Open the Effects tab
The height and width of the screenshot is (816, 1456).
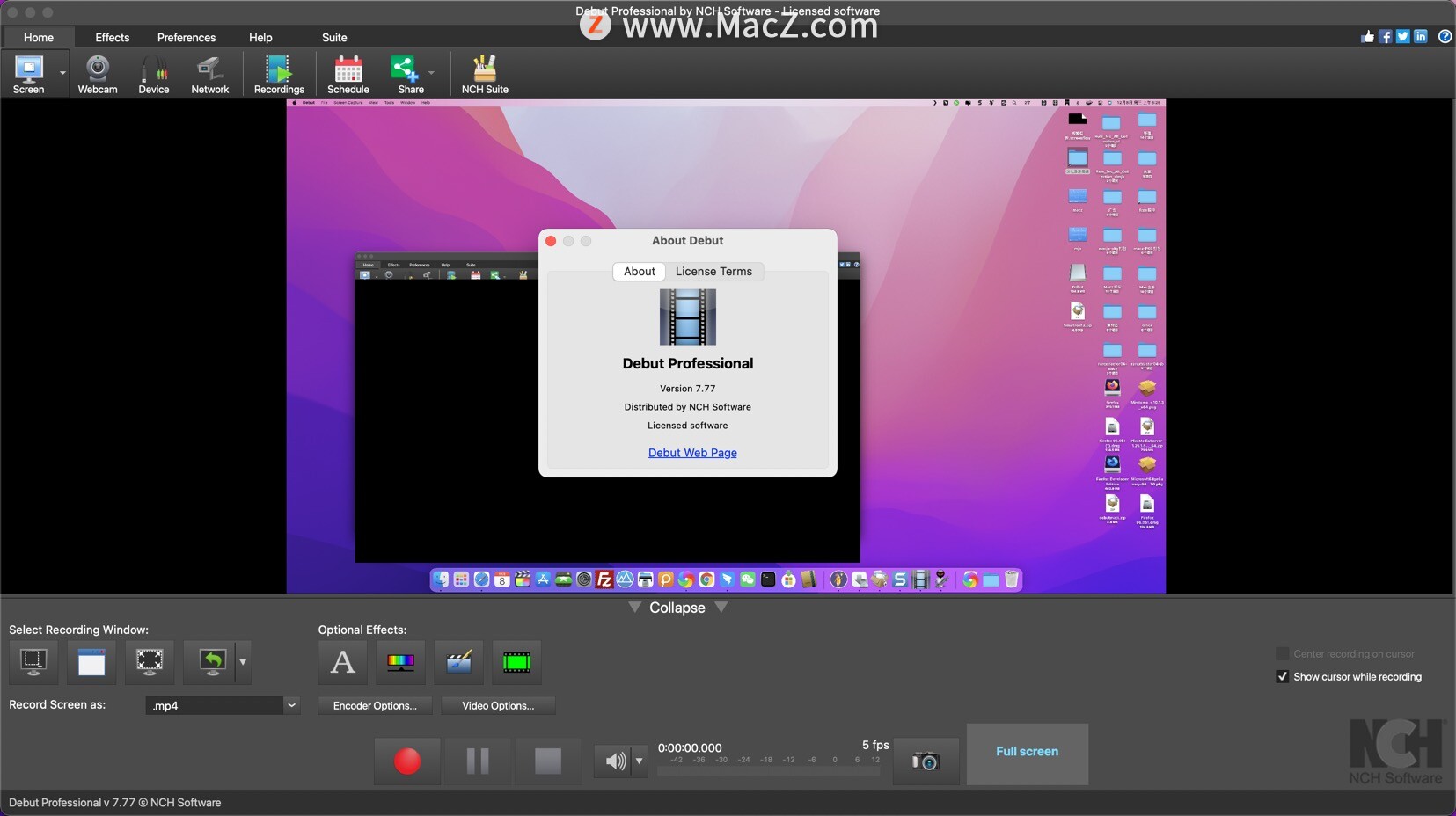pyautogui.click(x=113, y=37)
